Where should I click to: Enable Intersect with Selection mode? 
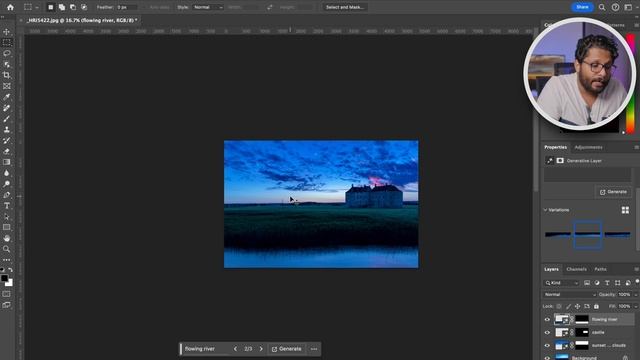(84, 7)
